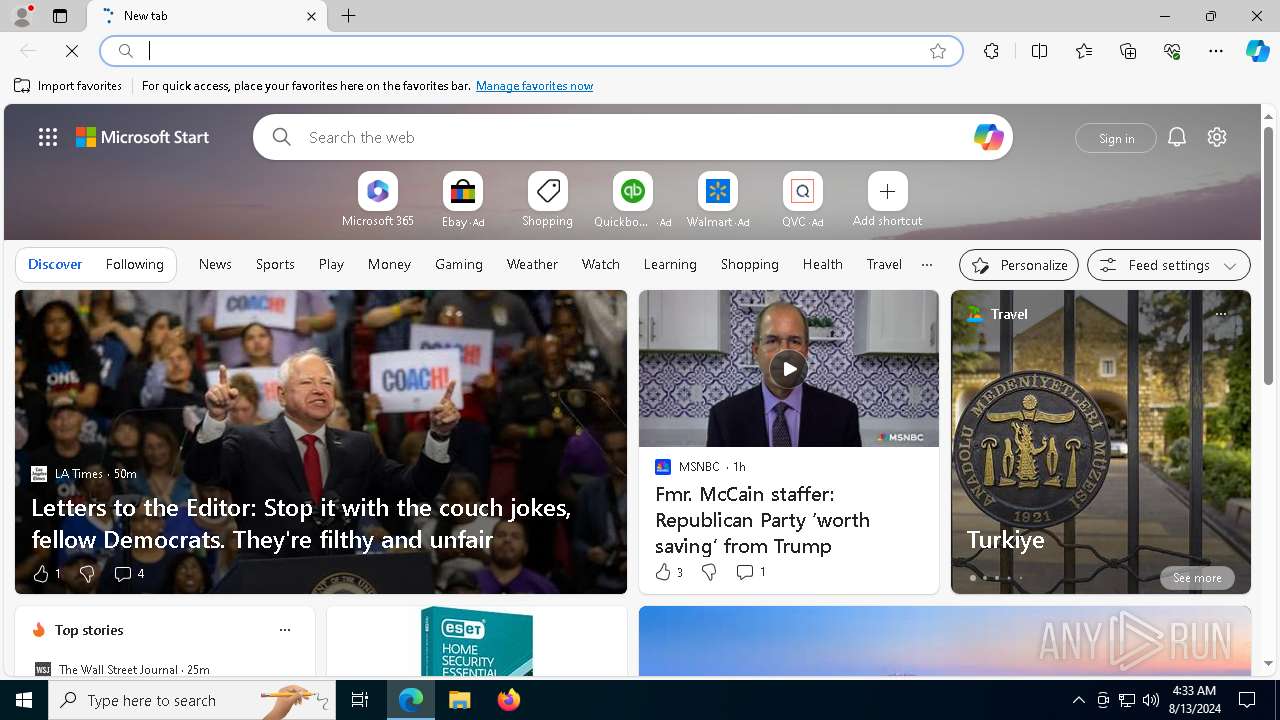Dislike the LA Times letters article
The height and width of the screenshot is (720, 1280).
point(86,574)
